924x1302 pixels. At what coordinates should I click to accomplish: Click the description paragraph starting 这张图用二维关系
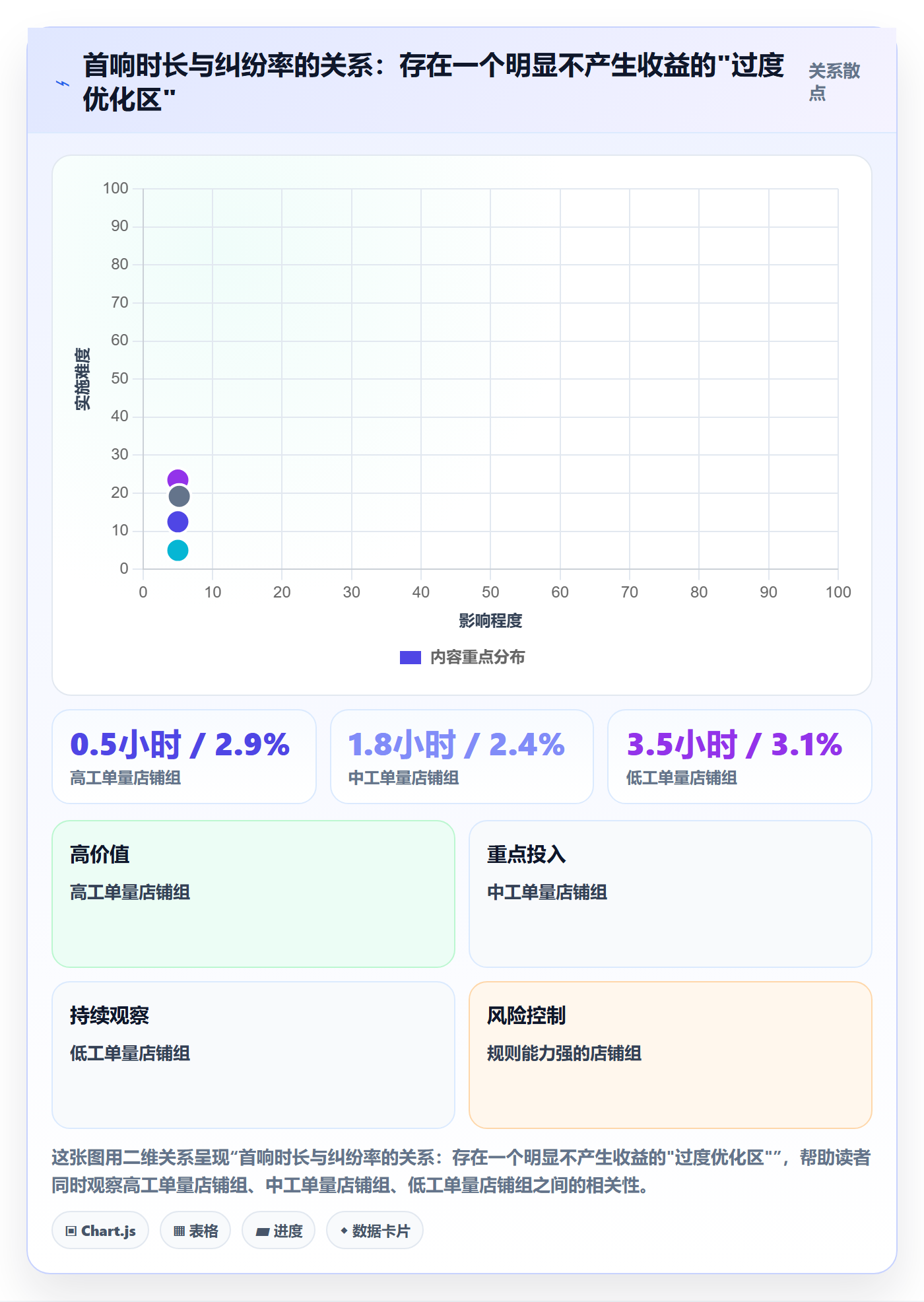tap(461, 1171)
